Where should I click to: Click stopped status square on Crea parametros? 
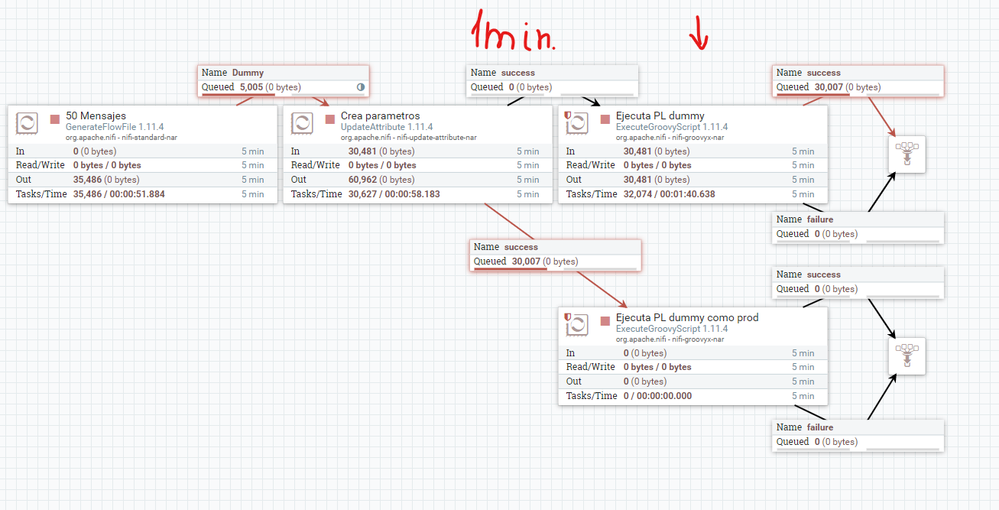pos(330,119)
